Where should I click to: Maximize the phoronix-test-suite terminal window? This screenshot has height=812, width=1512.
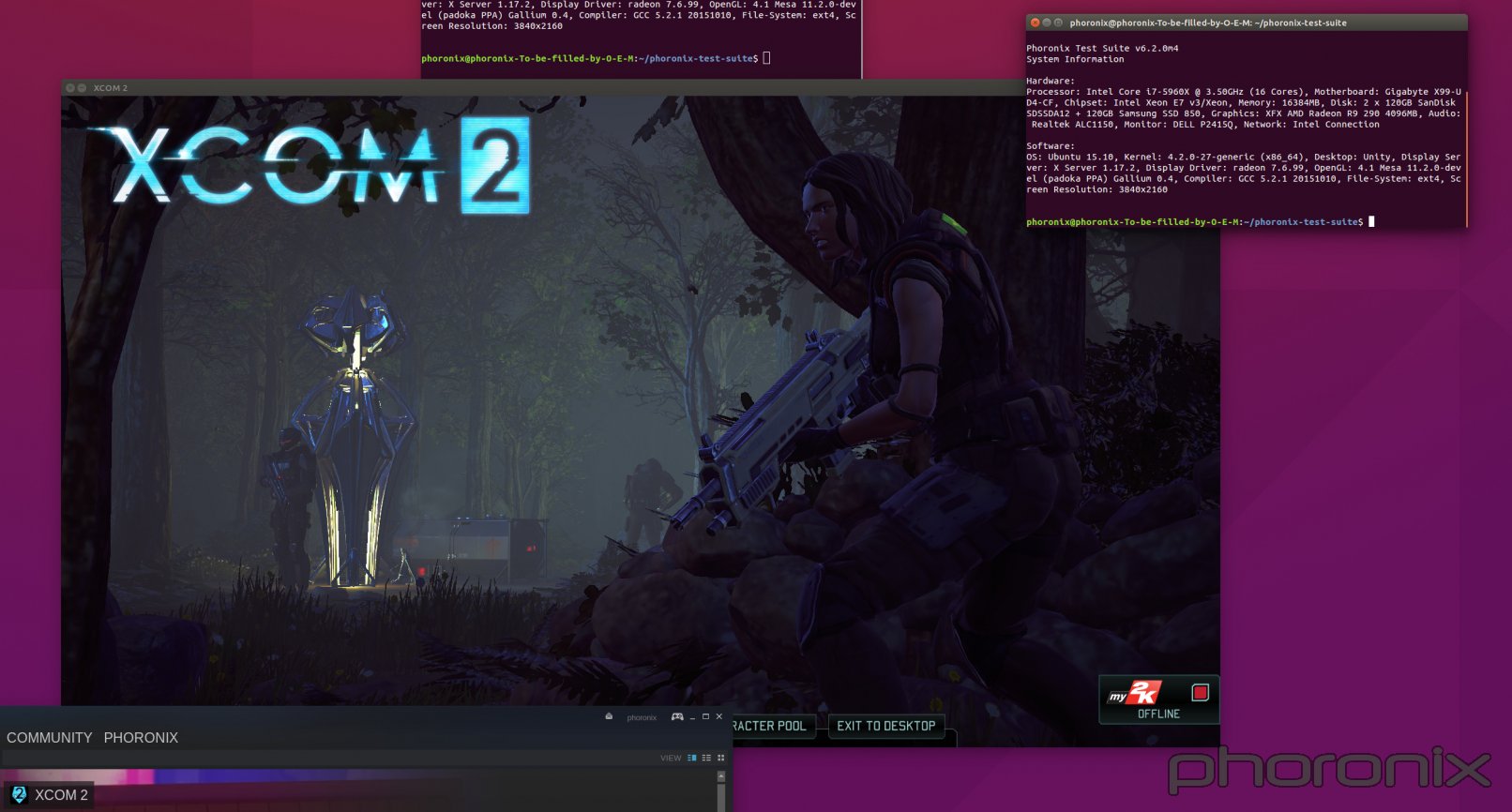tap(1058, 23)
